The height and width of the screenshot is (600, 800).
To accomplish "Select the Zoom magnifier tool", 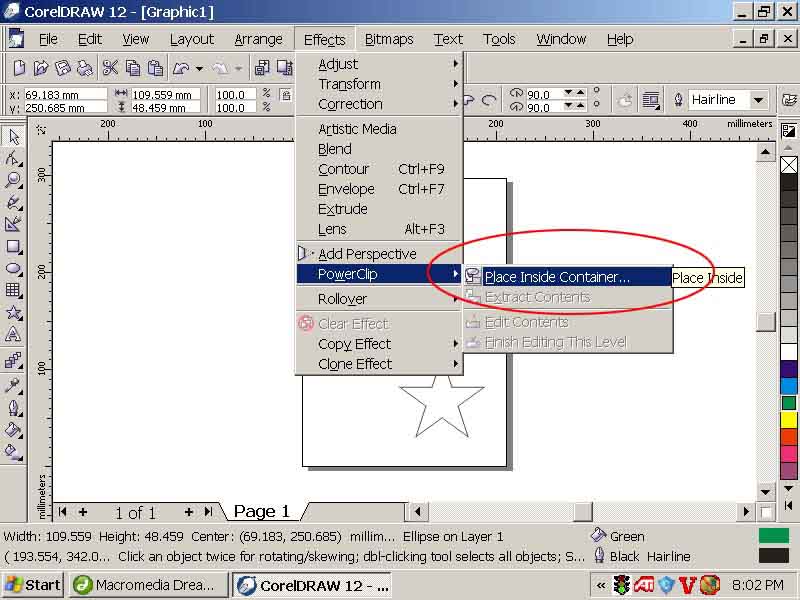I will pyautogui.click(x=13, y=180).
